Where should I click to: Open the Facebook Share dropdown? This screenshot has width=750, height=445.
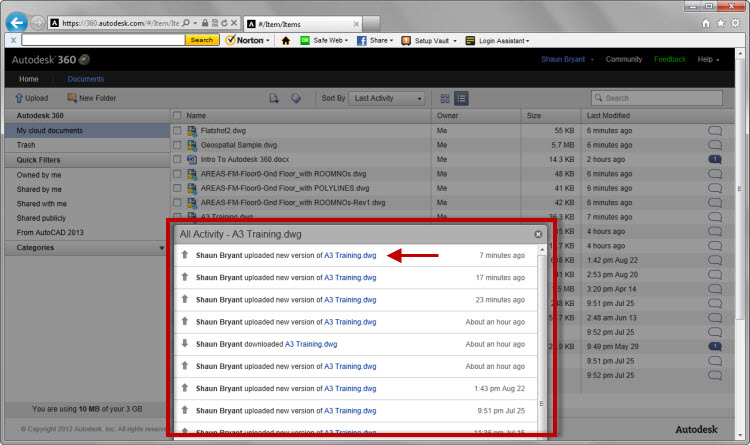(375, 41)
